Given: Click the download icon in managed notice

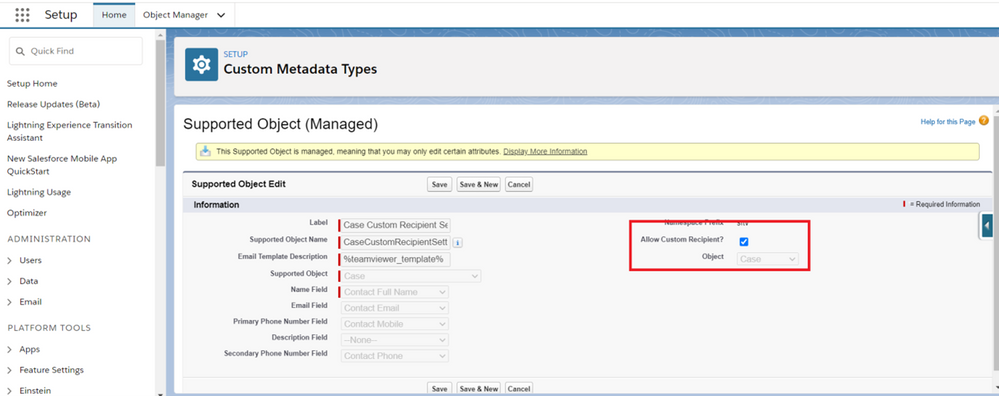Looking at the screenshot, I should (x=205, y=152).
